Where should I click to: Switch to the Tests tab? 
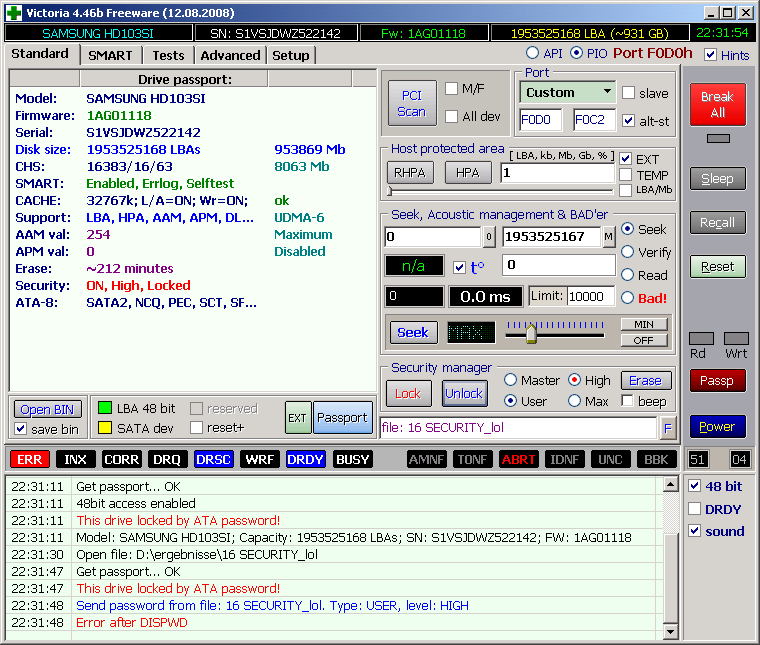click(x=168, y=55)
